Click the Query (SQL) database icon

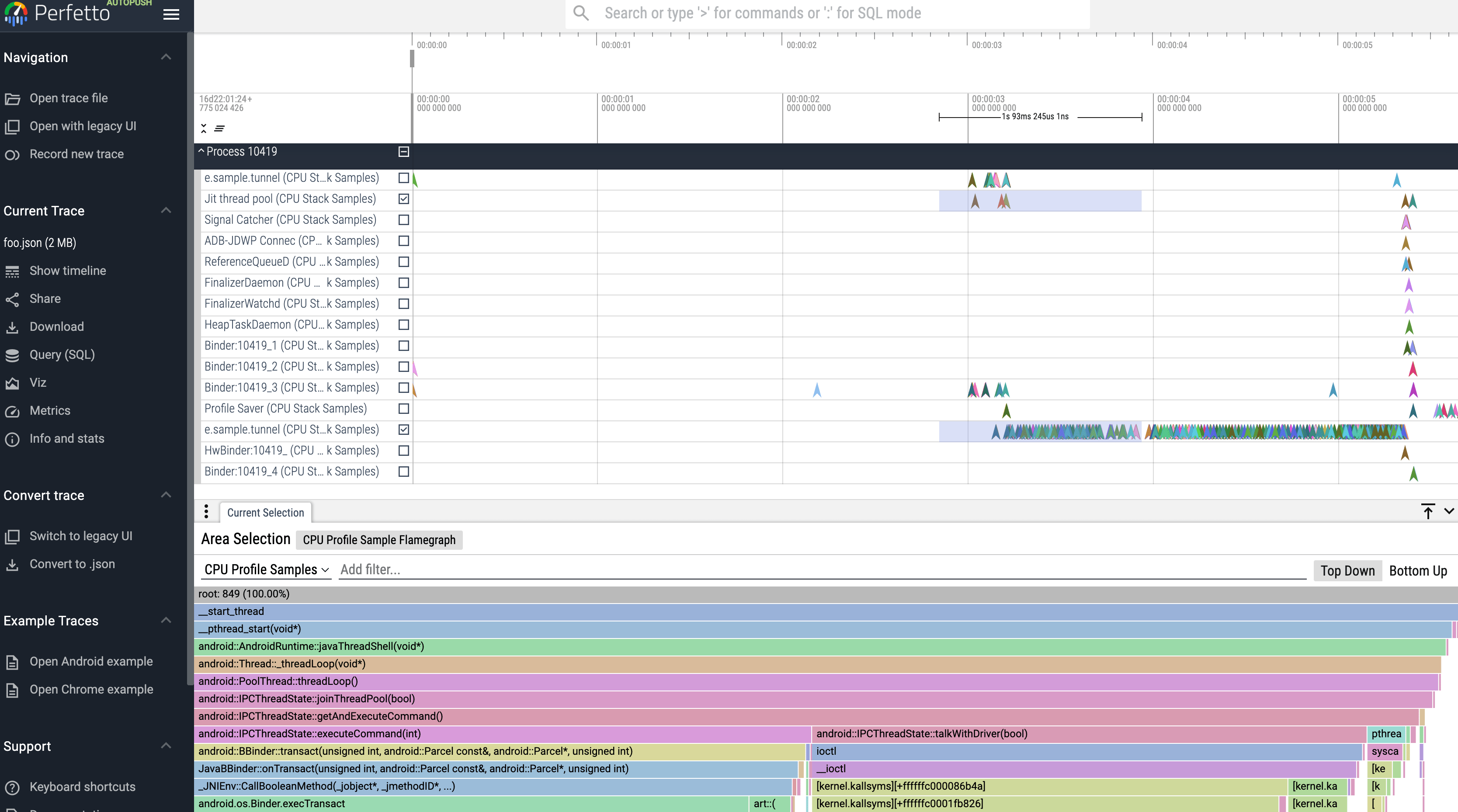(x=12, y=355)
